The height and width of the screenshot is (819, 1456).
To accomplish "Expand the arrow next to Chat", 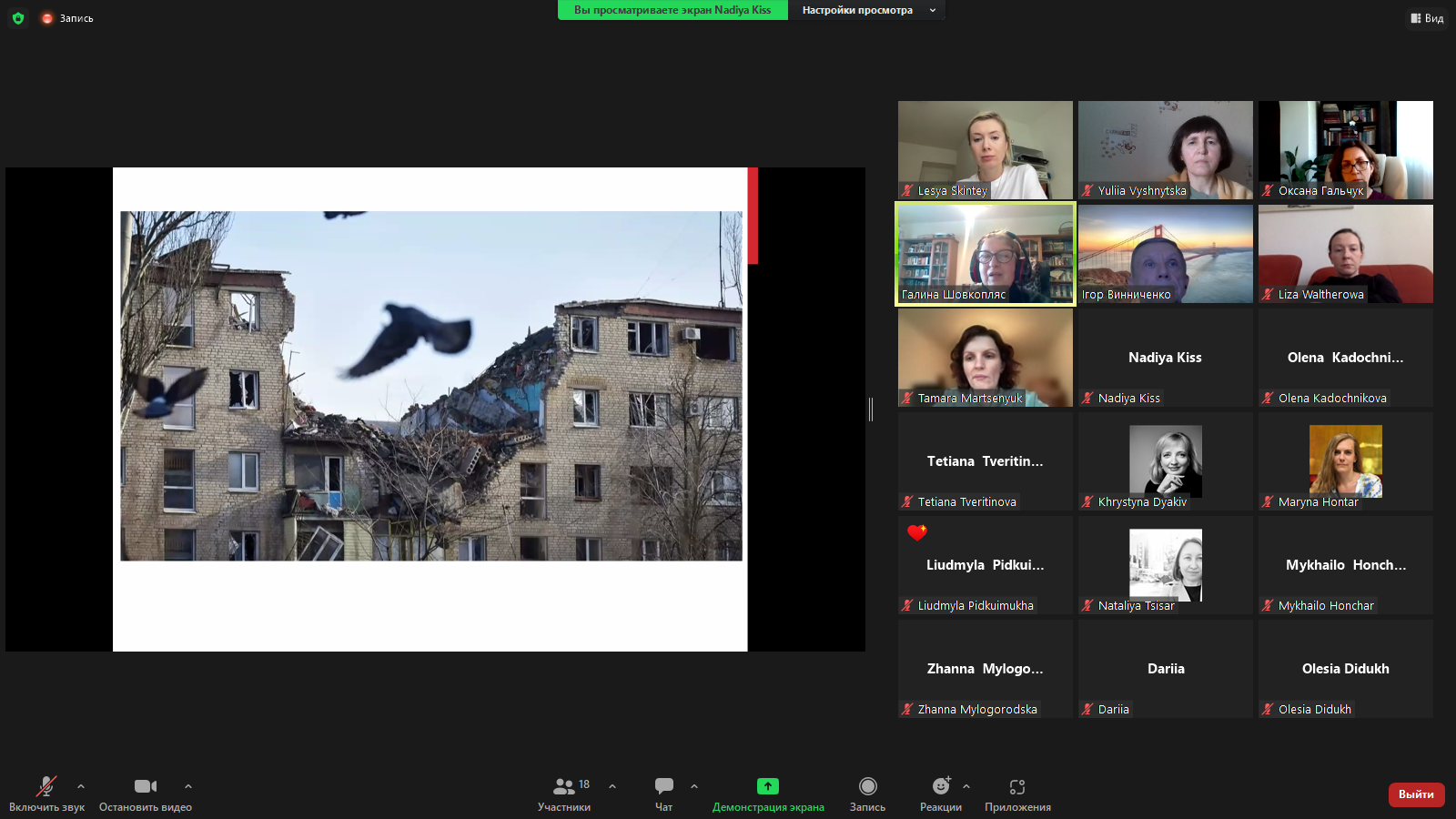I will tap(694, 786).
